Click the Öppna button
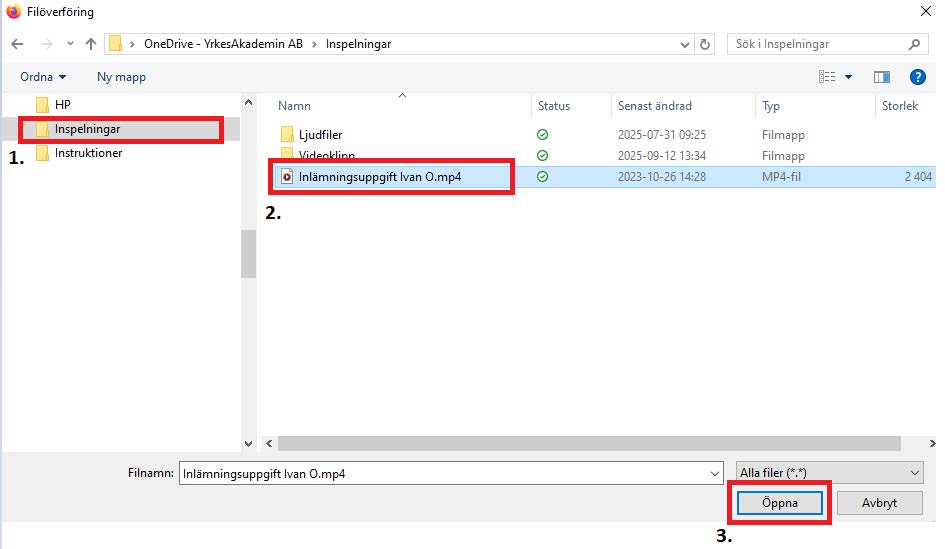The width and height of the screenshot is (945, 549). (779, 503)
